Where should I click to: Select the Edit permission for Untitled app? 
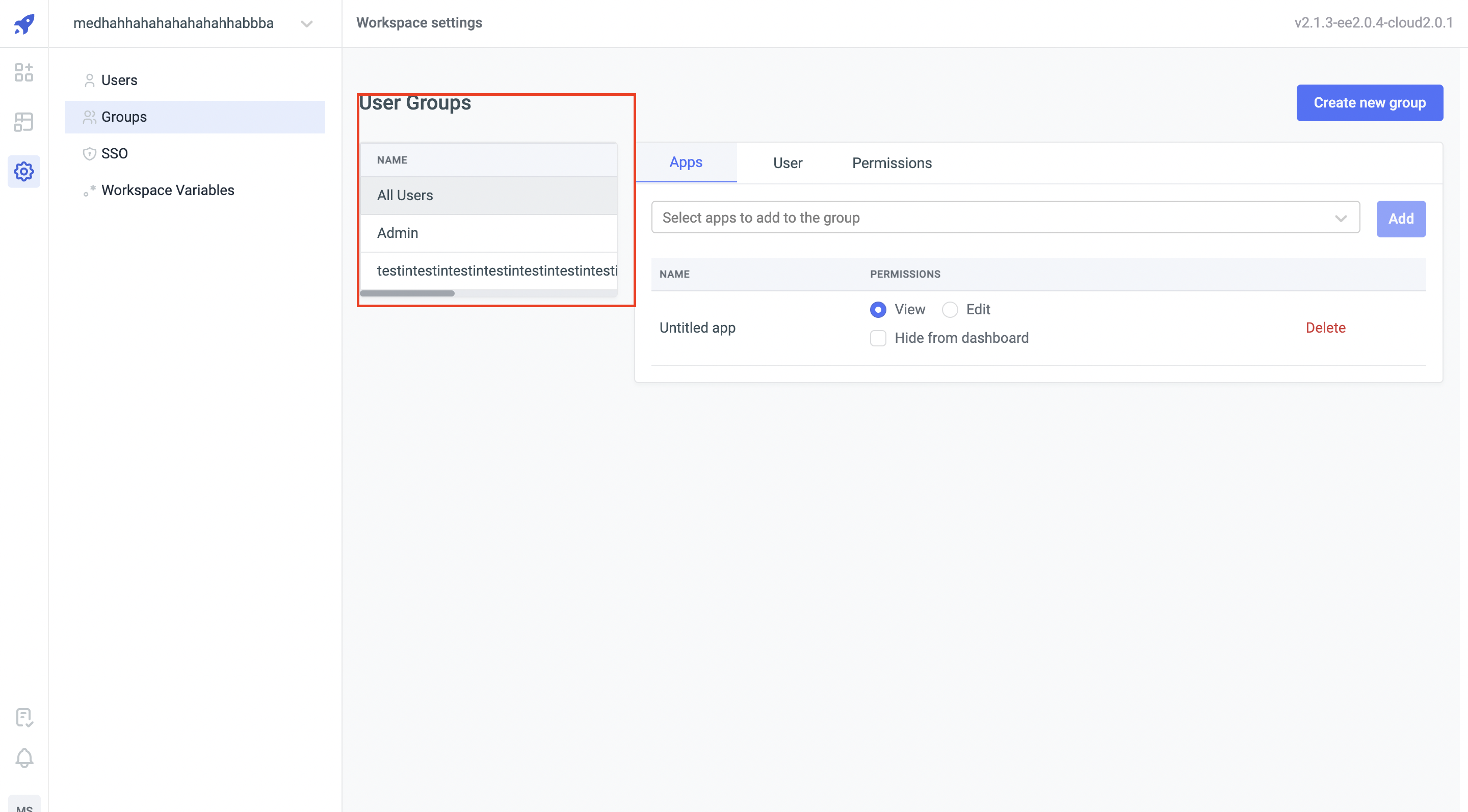[950, 309]
